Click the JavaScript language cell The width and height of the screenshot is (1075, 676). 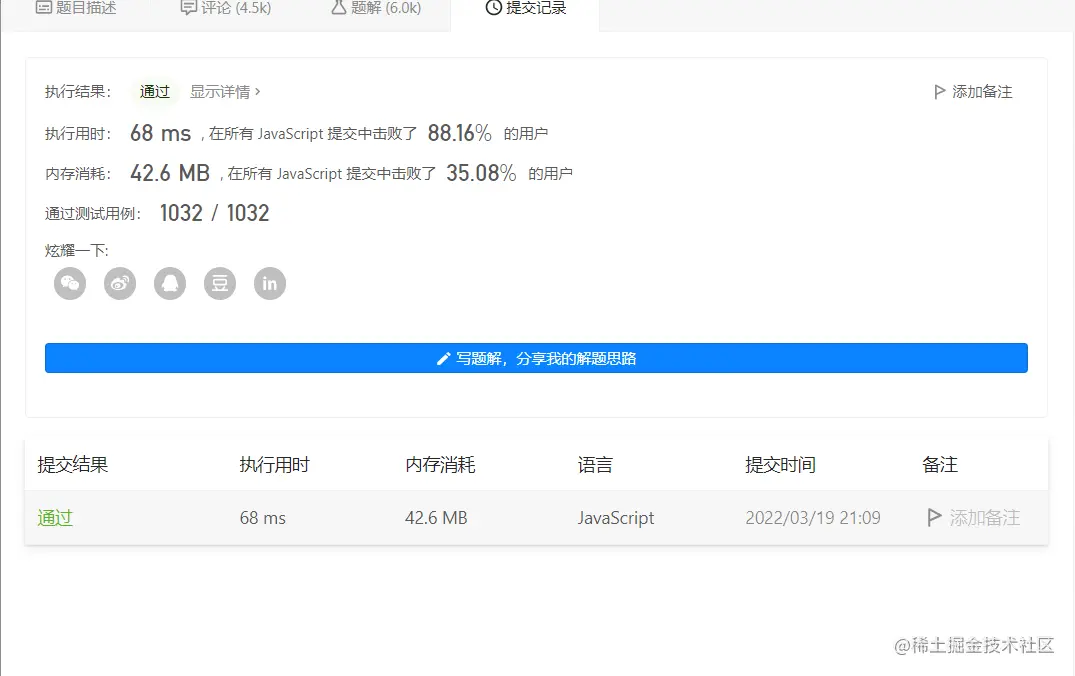click(616, 518)
